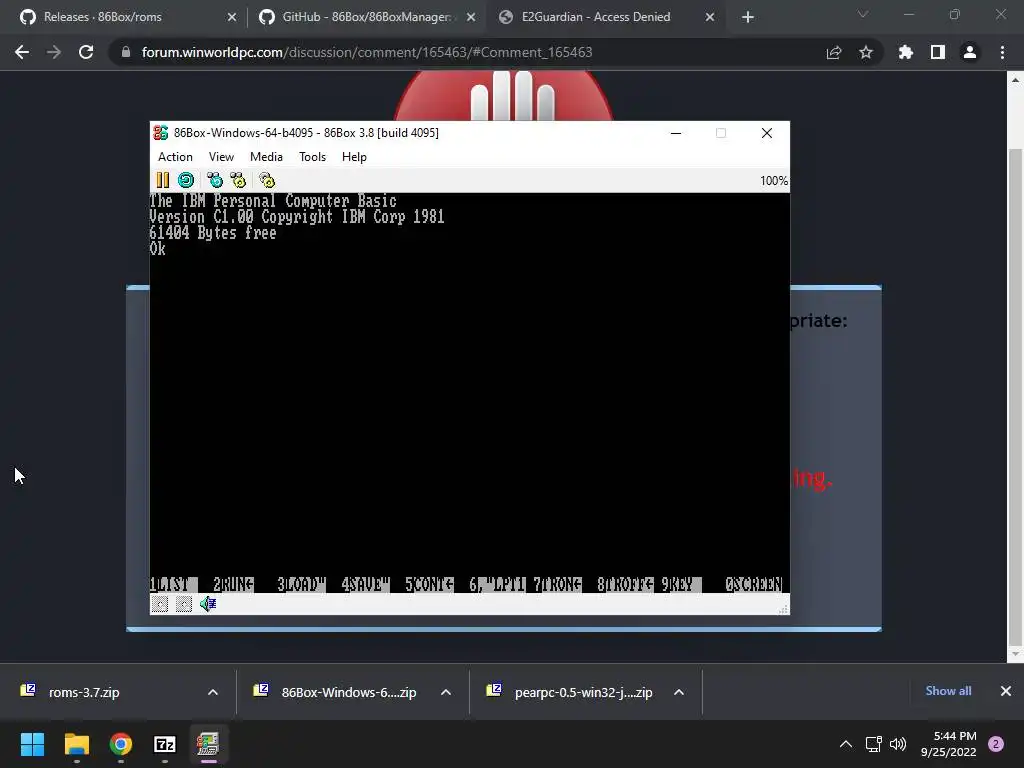The image size is (1024, 768).
Task: Switch to the GitHub 86BoxManager tab
Action: pyautogui.click(x=366, y=17)
